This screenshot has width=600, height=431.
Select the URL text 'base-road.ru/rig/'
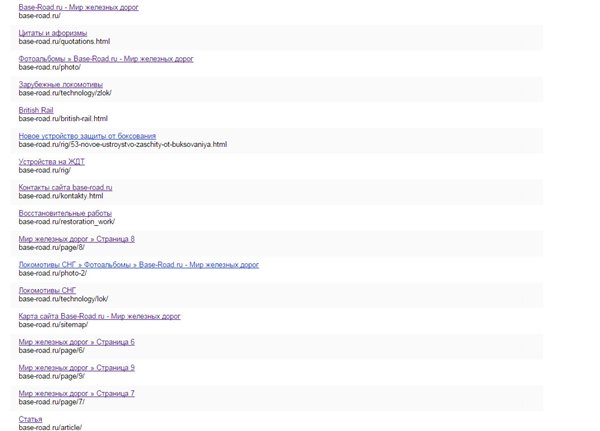click(45, 170)
